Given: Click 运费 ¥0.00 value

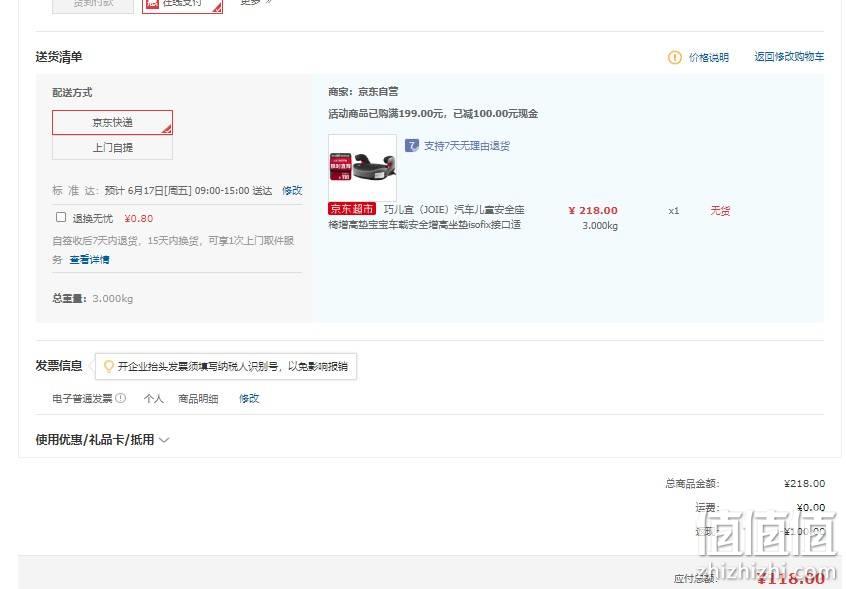Looking at the screenshot, I should coord(811,507).
